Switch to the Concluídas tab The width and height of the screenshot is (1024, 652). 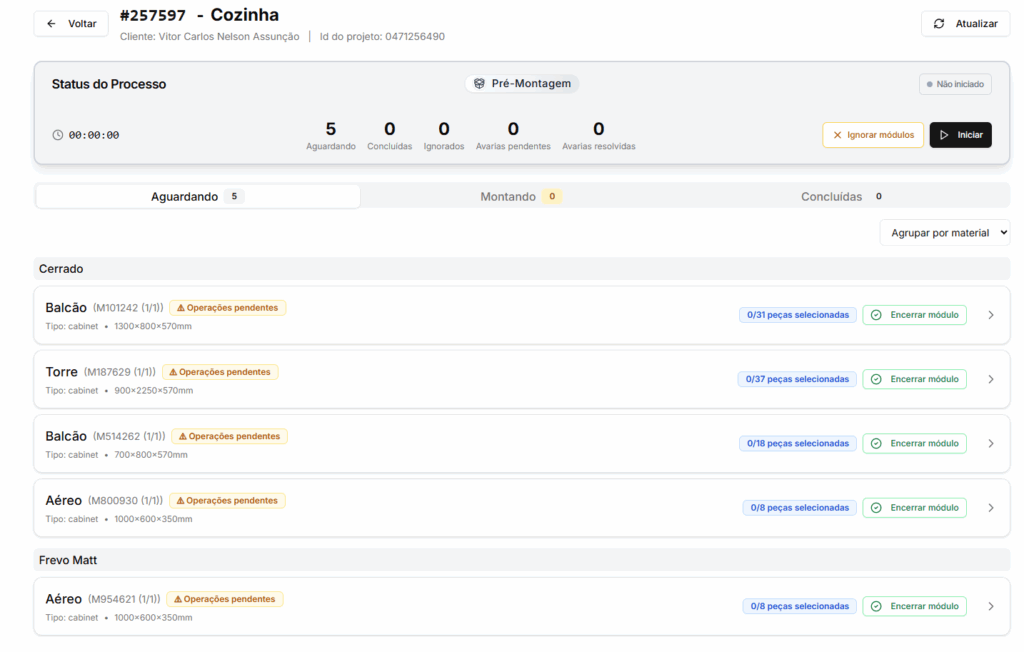tap(841, 197)
